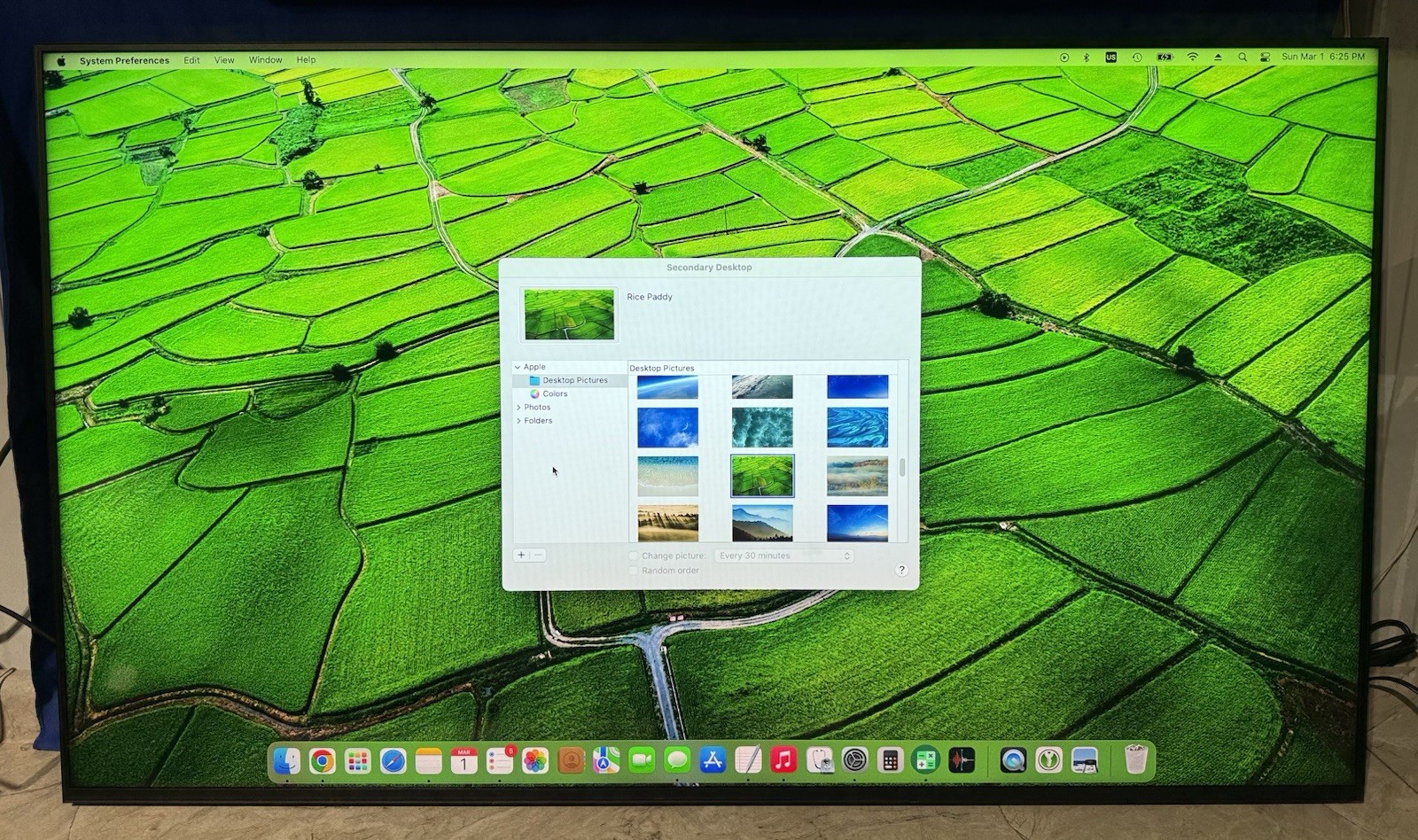Open Numbers from the Dock
The height and width of the screenshot is (840, 1418).
925,760
